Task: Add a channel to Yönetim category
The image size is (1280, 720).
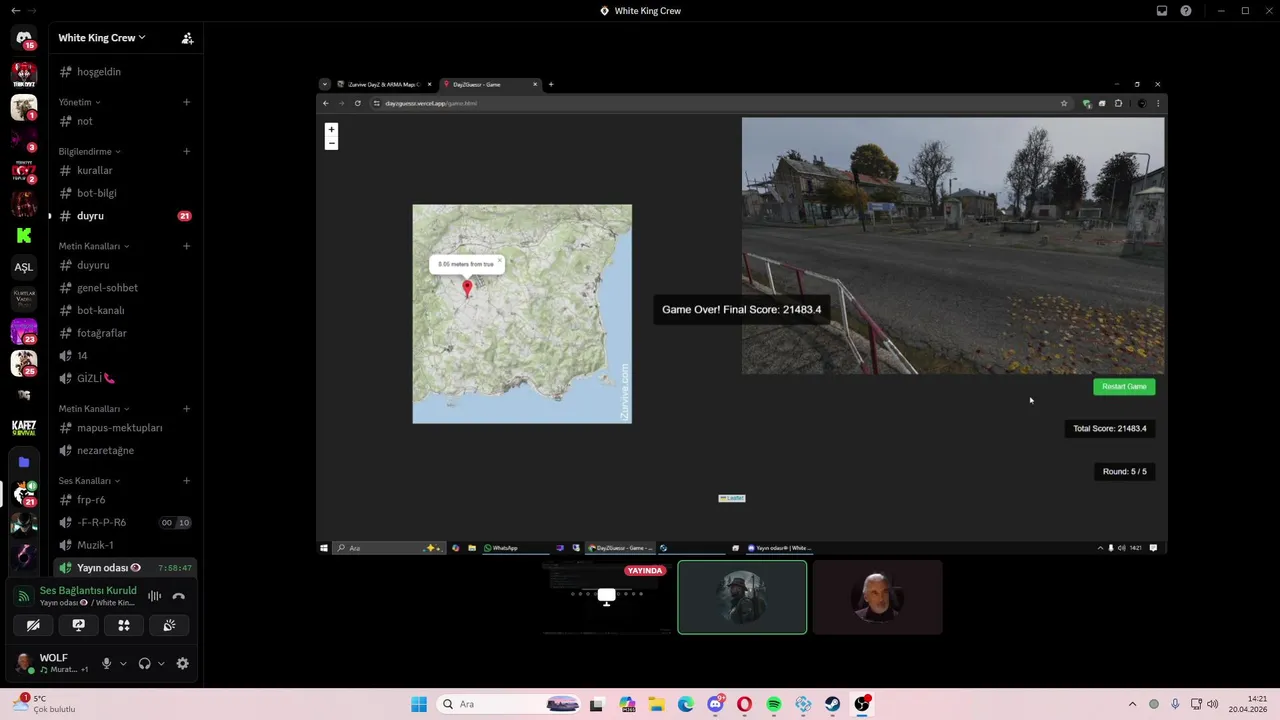Action: click(186, 102)
